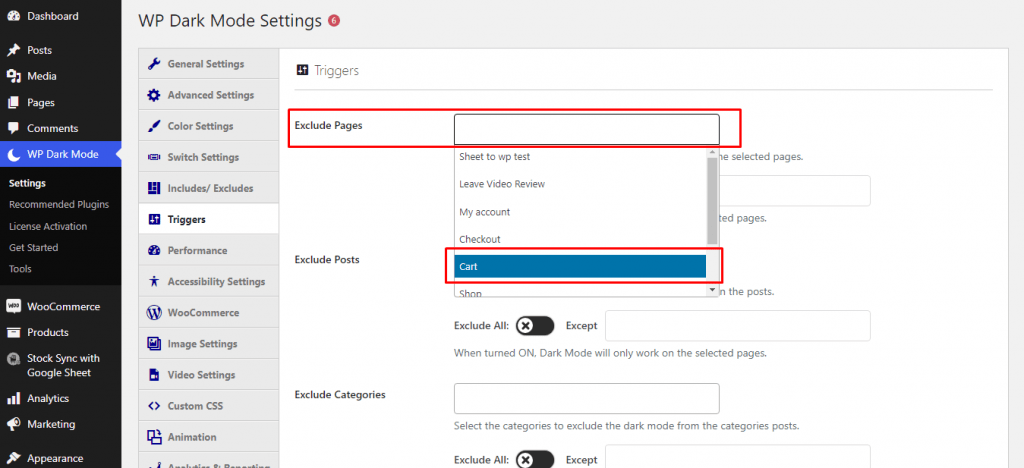1024x468 pixels.
Task: Click the WooCommerce logo icon in admin sidebar
Action: 13,306
